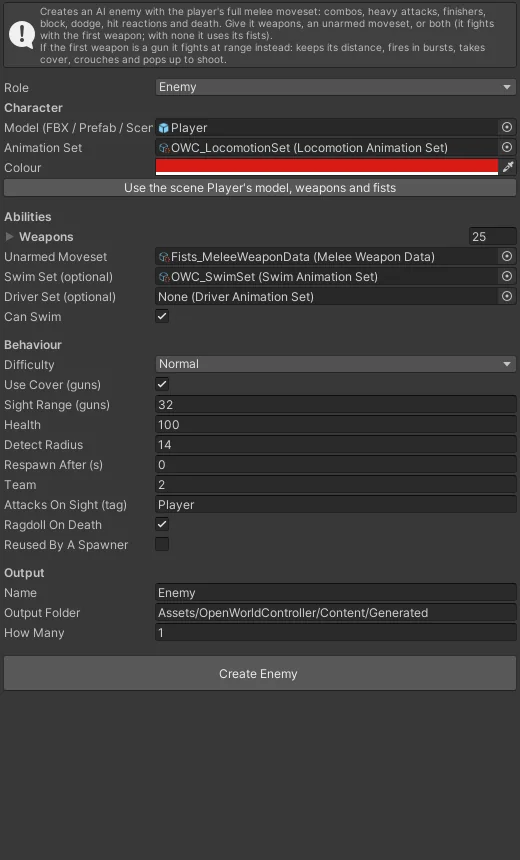The image size is (520, 860).
Task: Click the Output Folder label
Action: 42,613
